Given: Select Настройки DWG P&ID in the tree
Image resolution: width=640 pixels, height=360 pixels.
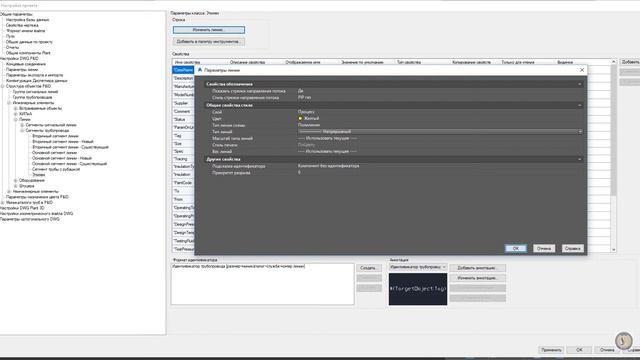Looking at the screenshot, I should [19, 58].
